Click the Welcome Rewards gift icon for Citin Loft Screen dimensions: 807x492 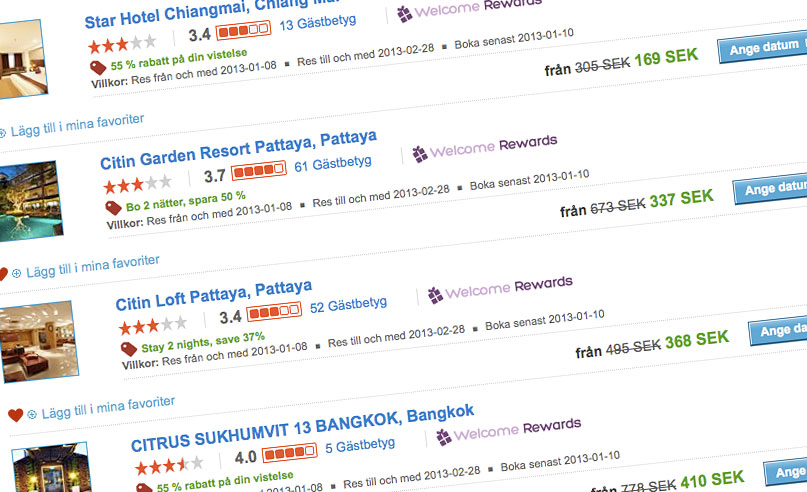coord(435,295)
